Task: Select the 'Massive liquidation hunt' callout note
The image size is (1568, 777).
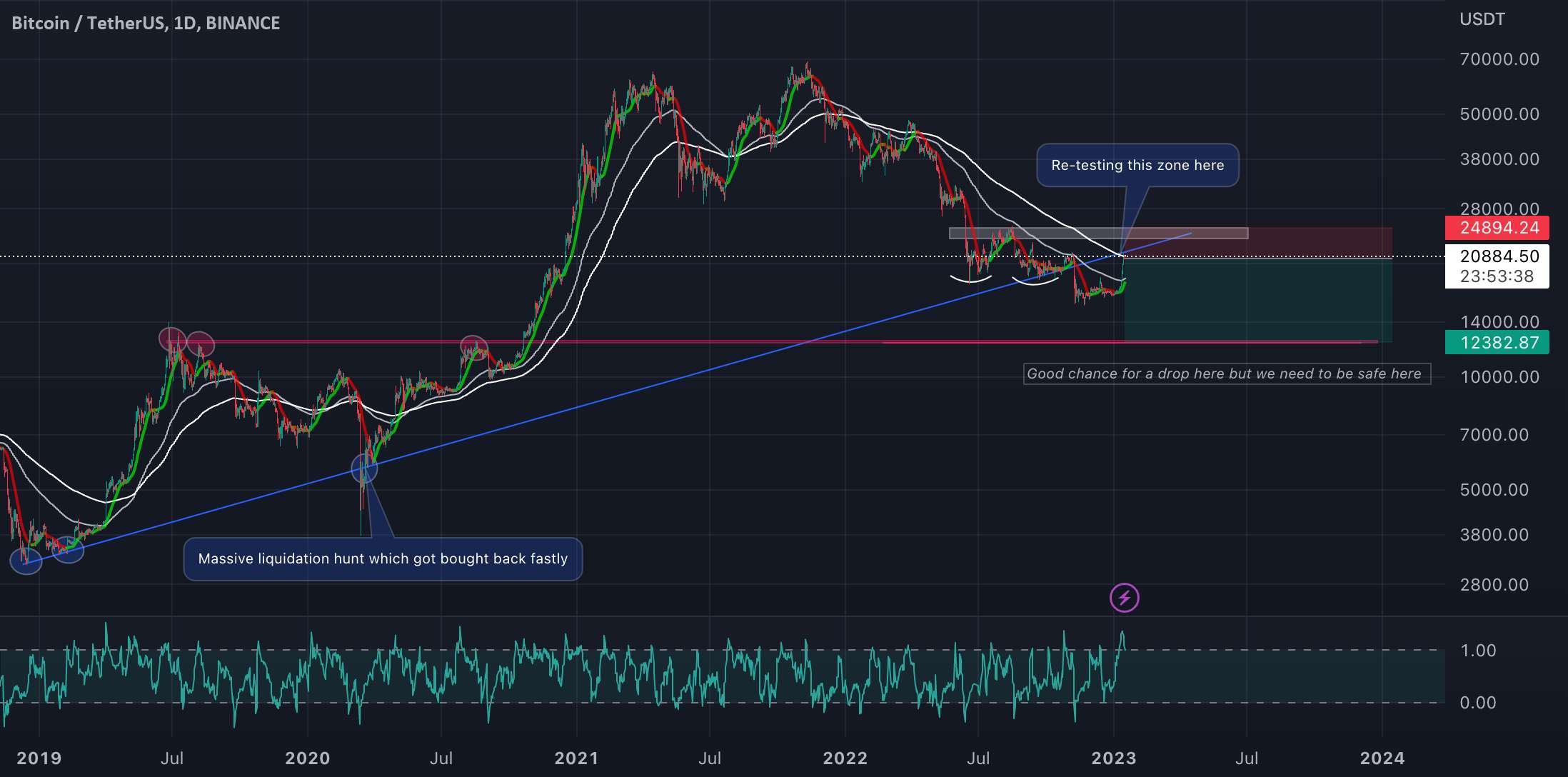Action: point(383,558)
